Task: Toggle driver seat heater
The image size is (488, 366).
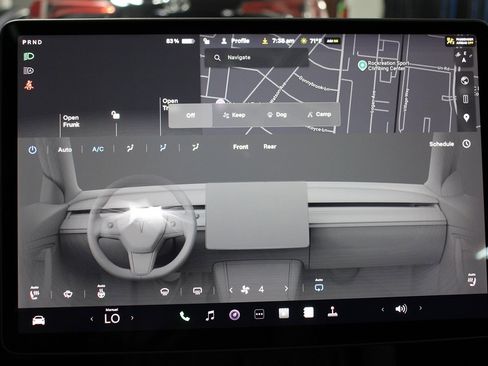Action: [x=35, y=293]
